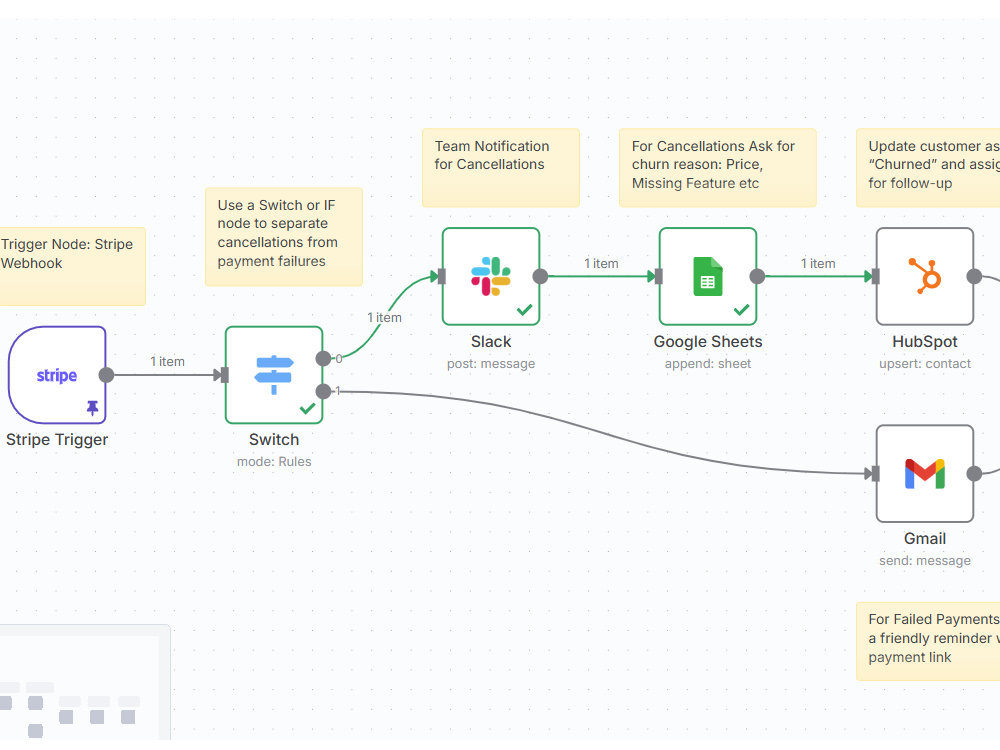
Task: Click '1 item' label between Slack and Sheets
Action: 601,263
